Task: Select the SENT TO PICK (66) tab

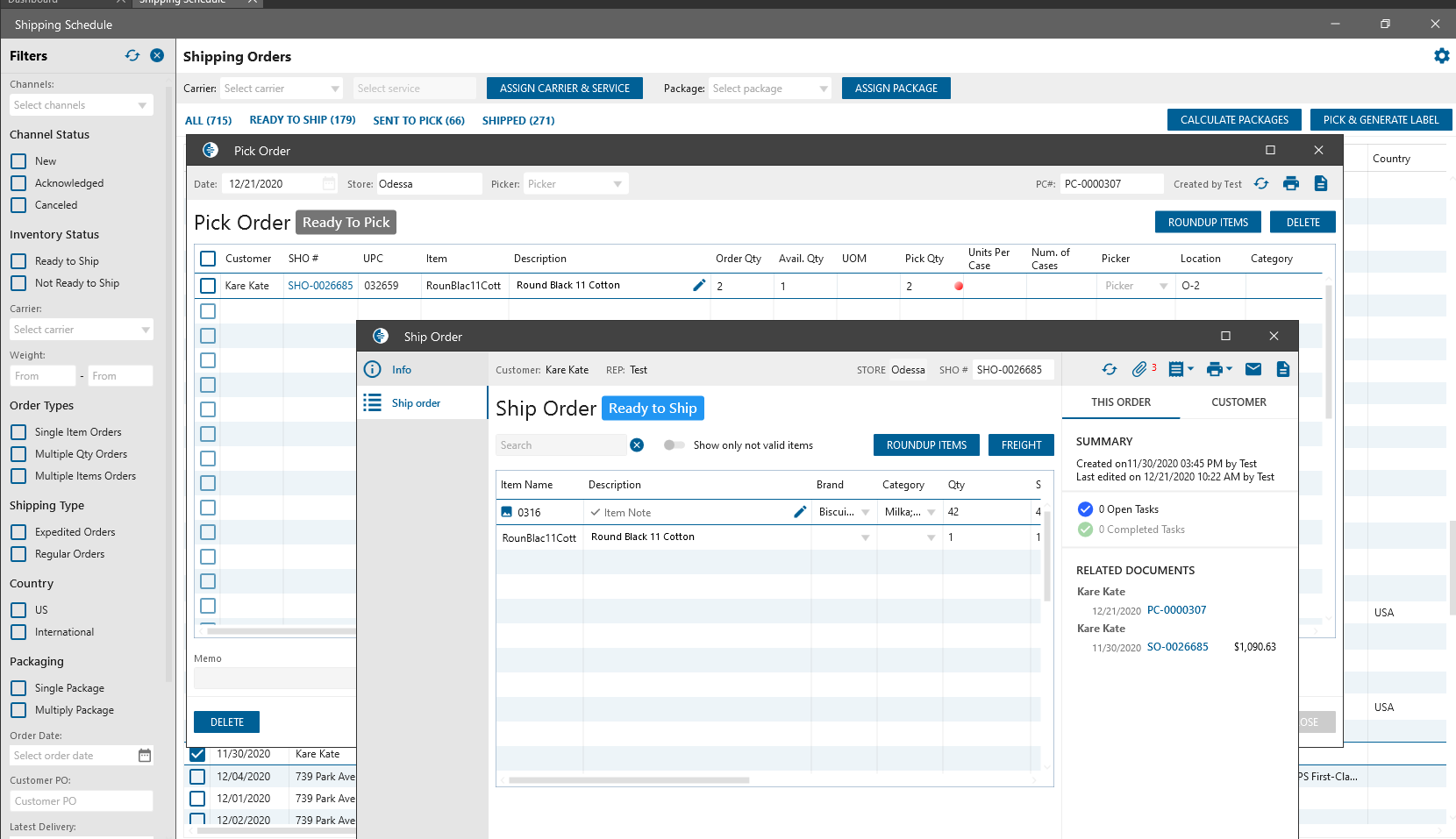Action: click(418, 121)
